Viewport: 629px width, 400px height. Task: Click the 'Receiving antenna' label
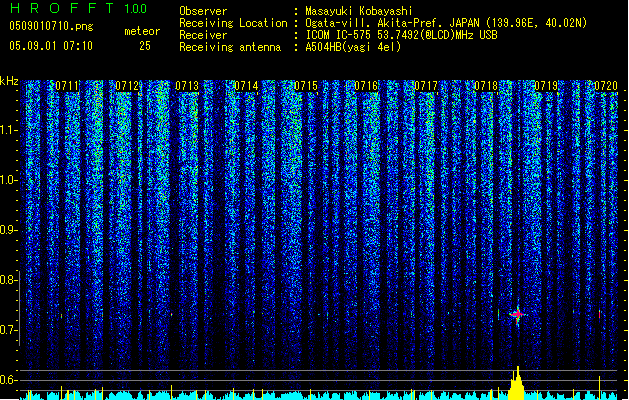pyautogui.click(x=230, y=47)
